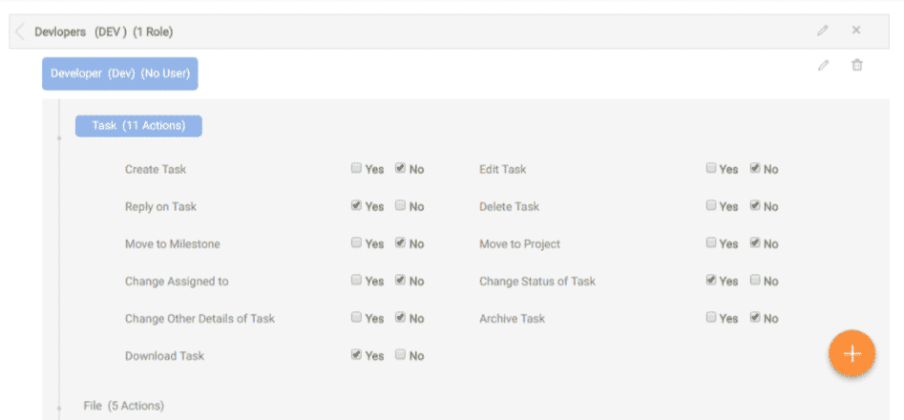Check Yes for Change Other Details of Task
This screenshot has height=420, width=904.
[x=357, y=318]
